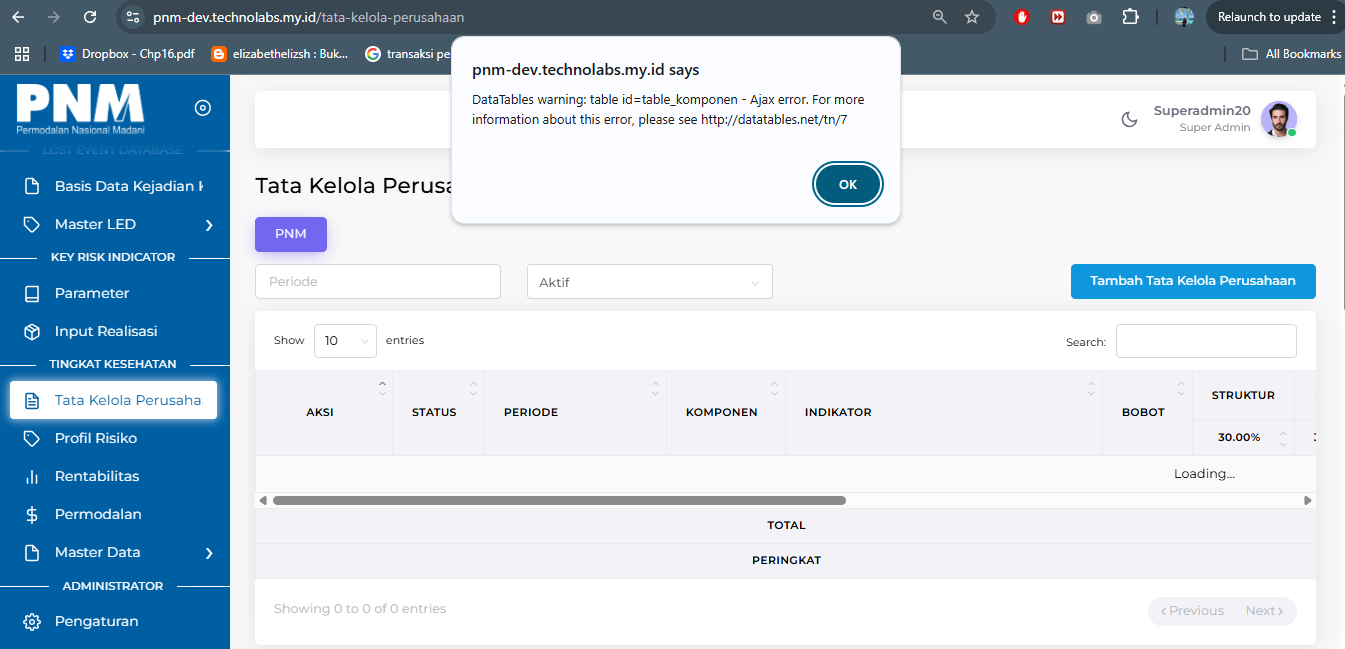
Task: Open the All Bookmarks folder
Action: pos(1291,54)
